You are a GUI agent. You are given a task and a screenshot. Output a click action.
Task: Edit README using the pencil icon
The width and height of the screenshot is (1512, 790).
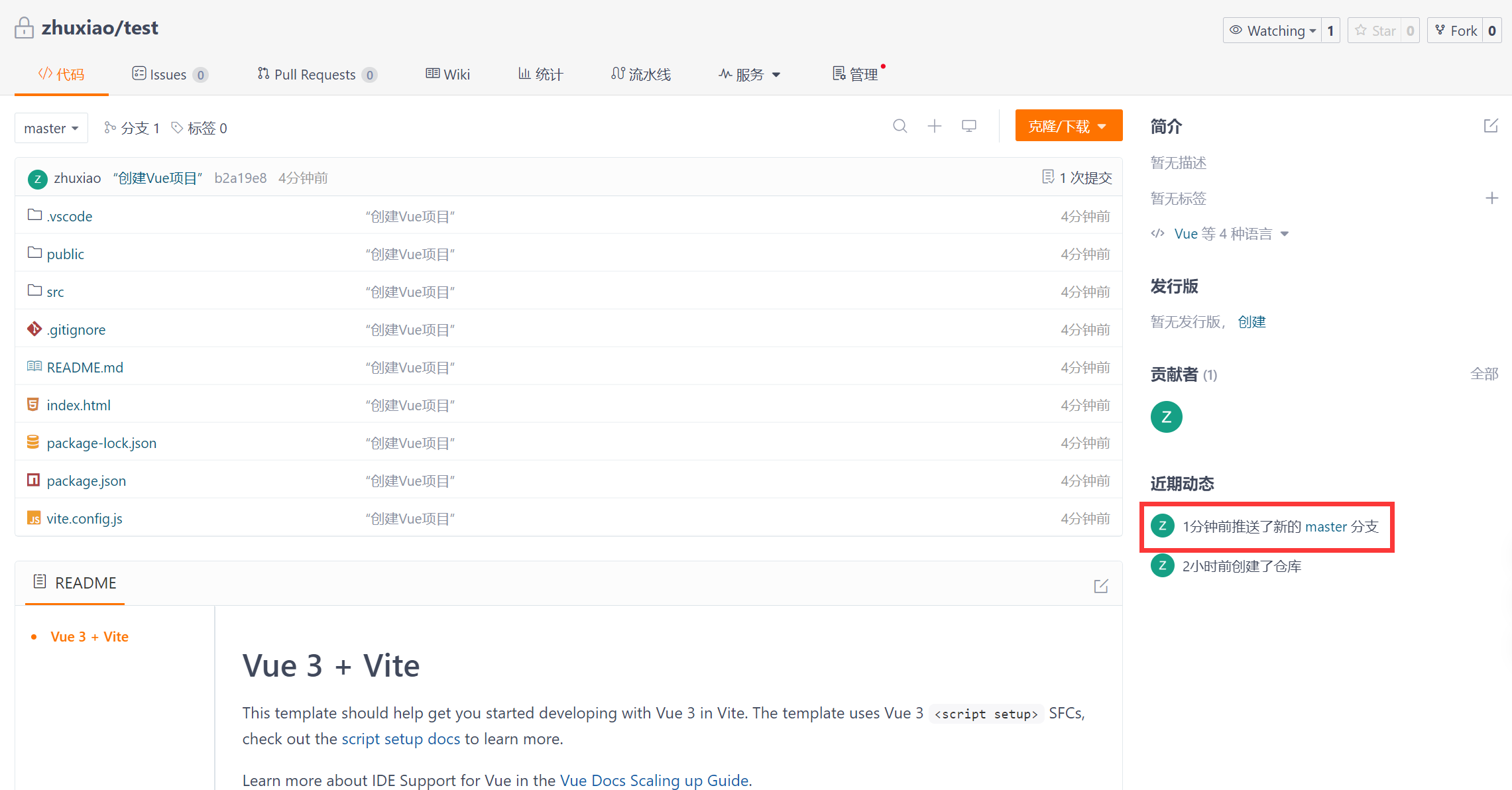pyautogui.click(x=1100, y=586)
